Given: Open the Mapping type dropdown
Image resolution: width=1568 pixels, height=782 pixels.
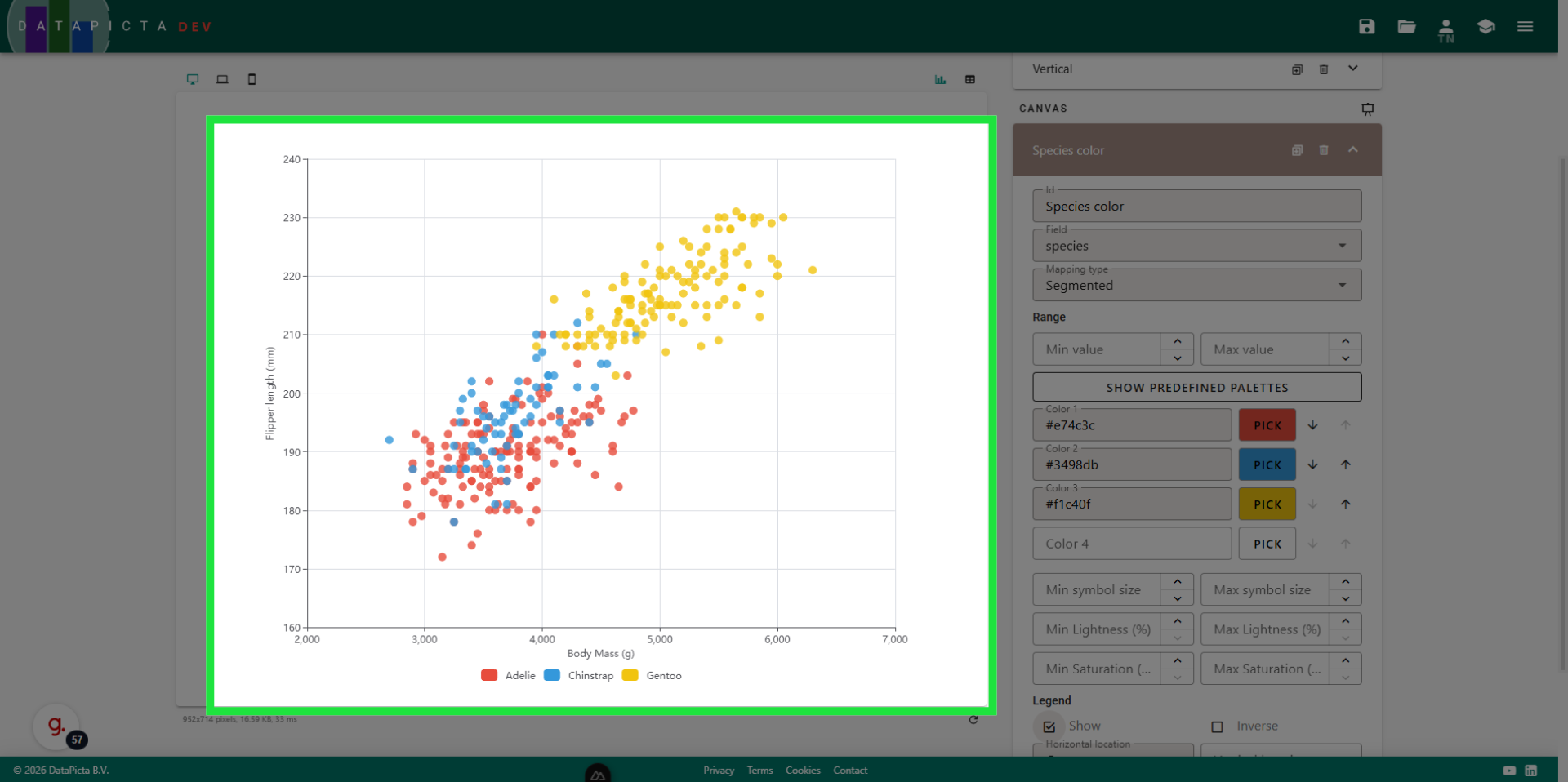Looking at the screenshot, I should click(1196, 285).
